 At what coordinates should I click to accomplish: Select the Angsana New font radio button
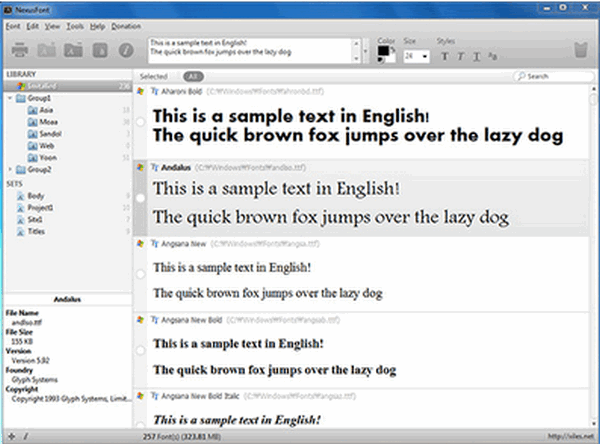coord(141,273)
